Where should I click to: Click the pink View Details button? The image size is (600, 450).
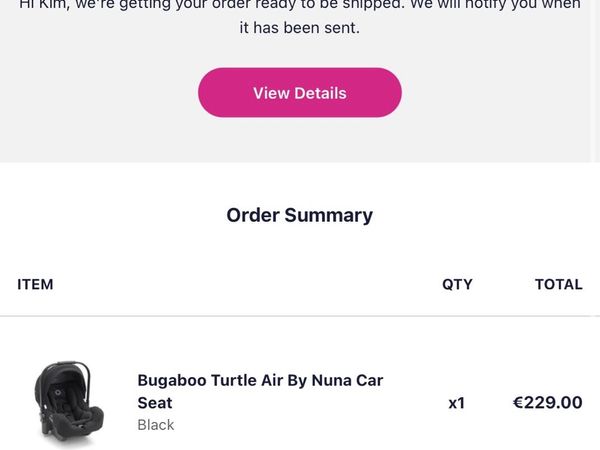coord(300,93)
